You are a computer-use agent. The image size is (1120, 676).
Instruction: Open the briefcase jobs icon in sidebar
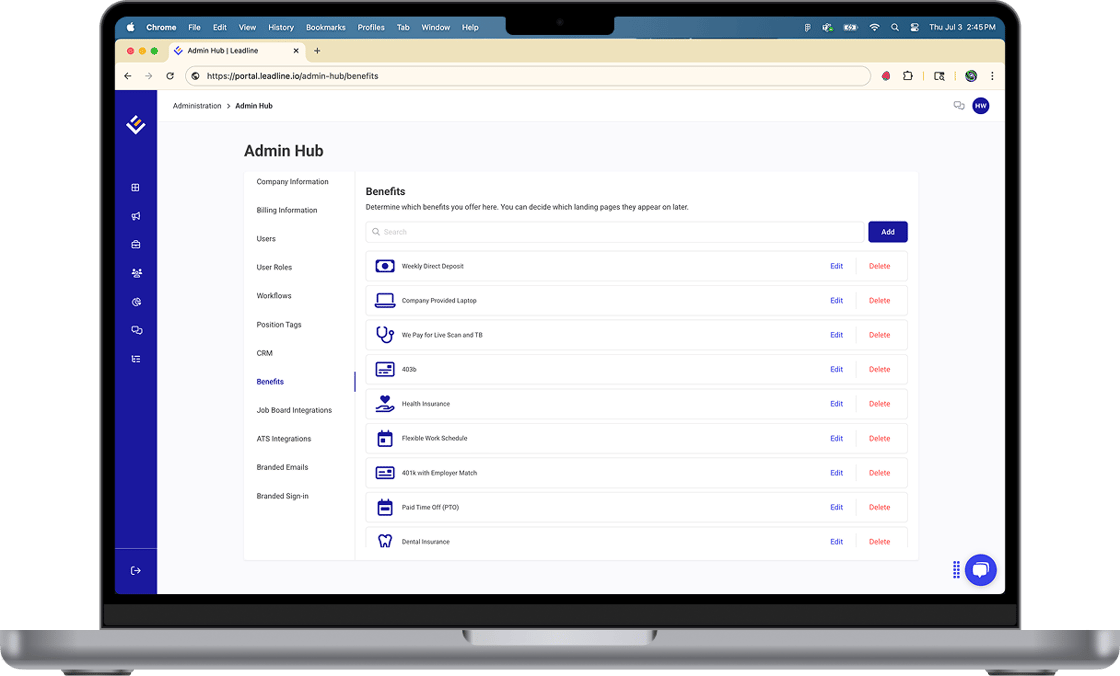pyautogui.click(x=135, y=244)
